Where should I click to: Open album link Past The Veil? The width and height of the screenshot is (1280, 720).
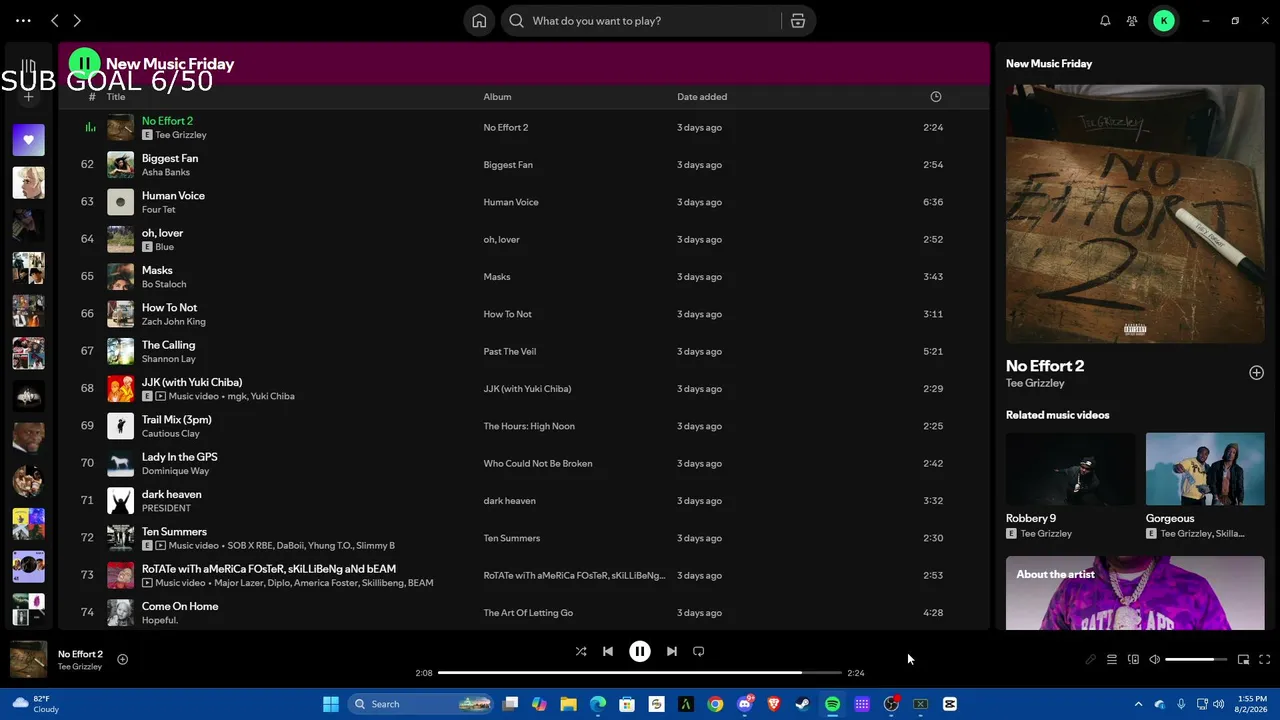click(510, 352)
